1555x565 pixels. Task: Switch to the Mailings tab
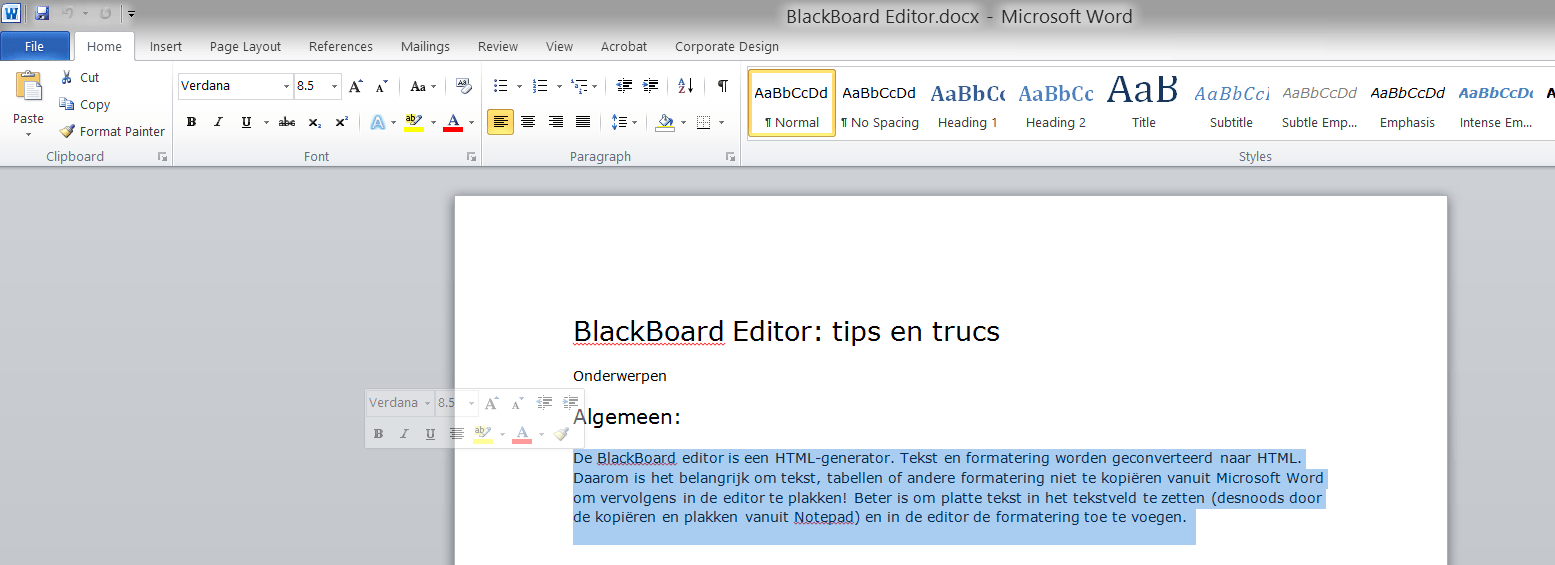click(425, 46)
